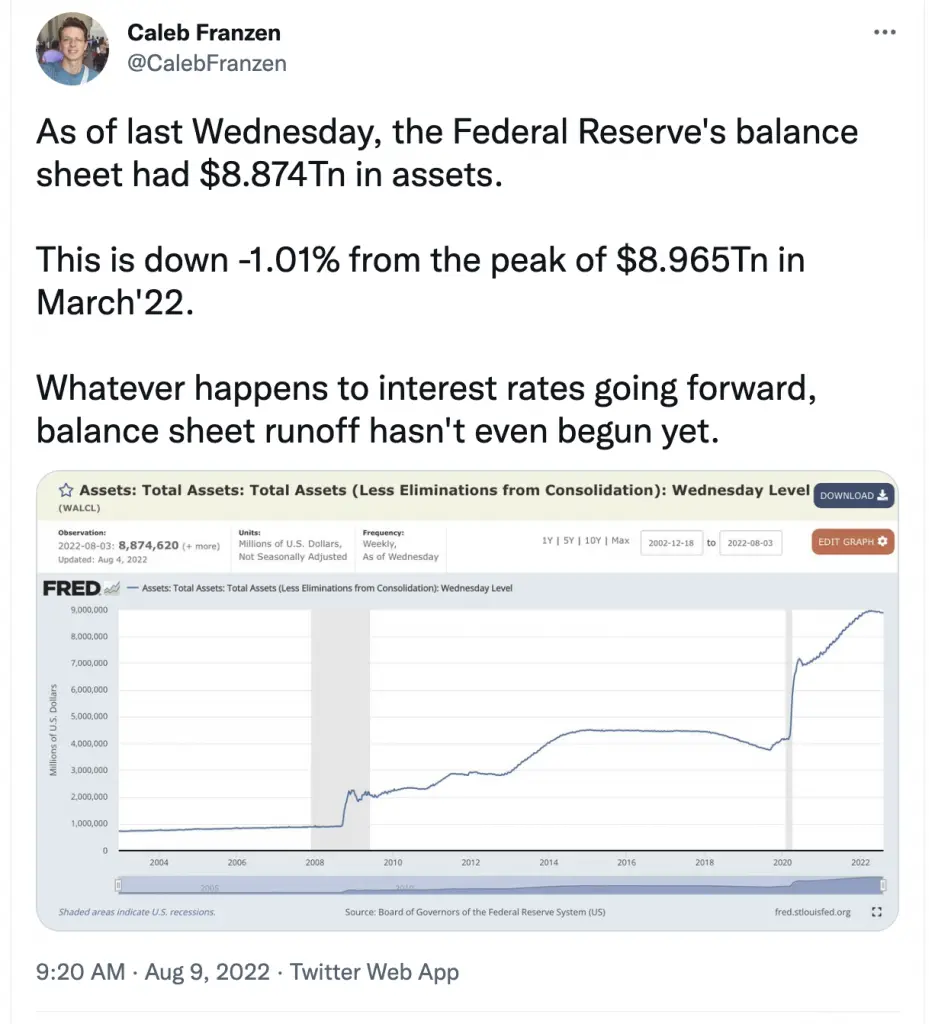Select the 10Y time range
The width and height of the screenshot is (935, 1024).
pos(592,541)
